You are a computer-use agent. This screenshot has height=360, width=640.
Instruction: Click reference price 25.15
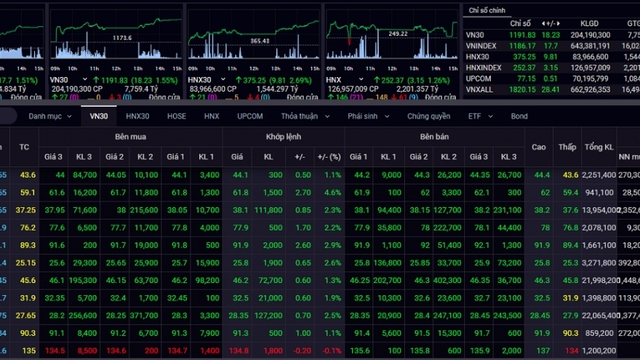coord(25,263)
